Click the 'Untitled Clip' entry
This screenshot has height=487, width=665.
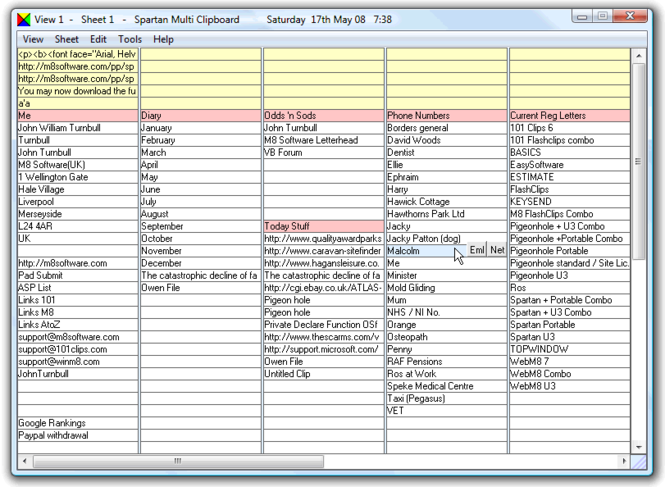(x=324, y=374)
